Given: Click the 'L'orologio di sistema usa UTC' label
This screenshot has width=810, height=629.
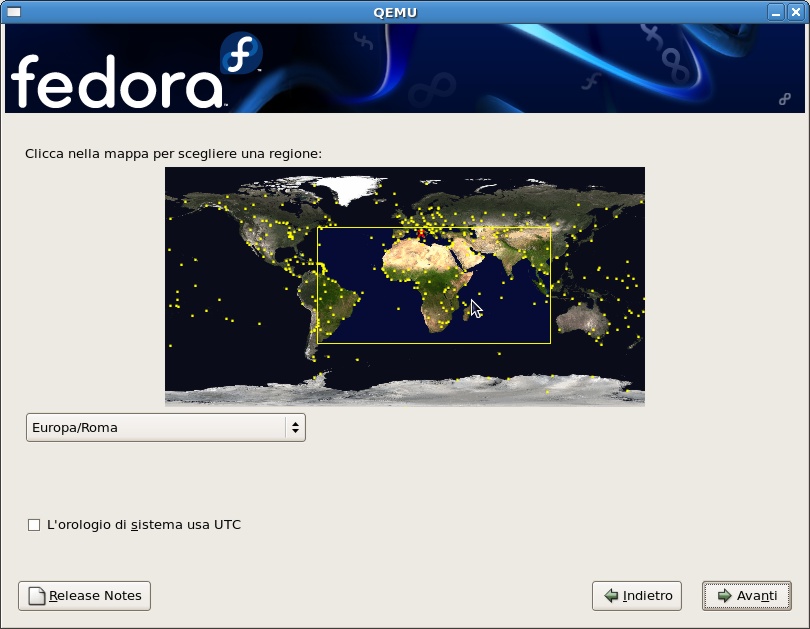Looking at the screenshot, I should (x=144, y=525).
